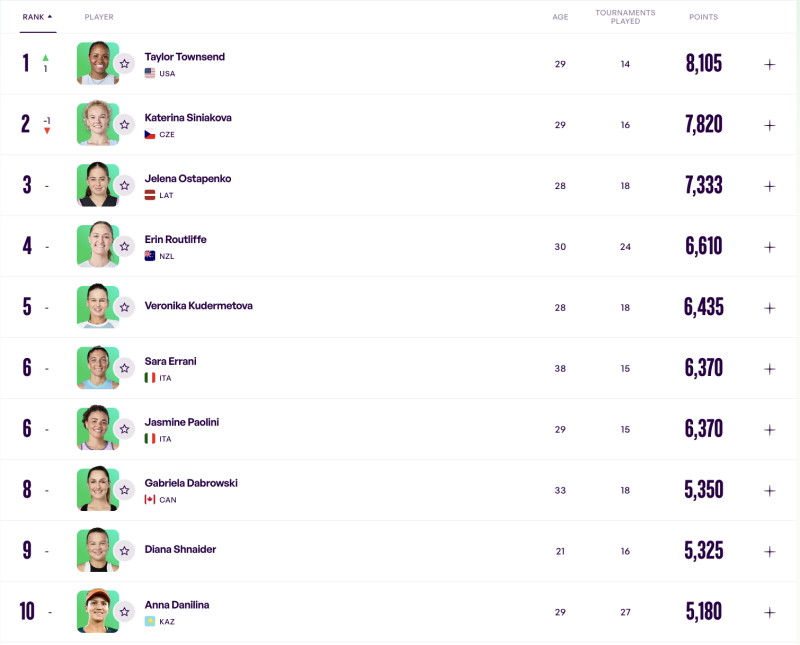
Task: Click the star beside Sara Errani
Action: 124,368
